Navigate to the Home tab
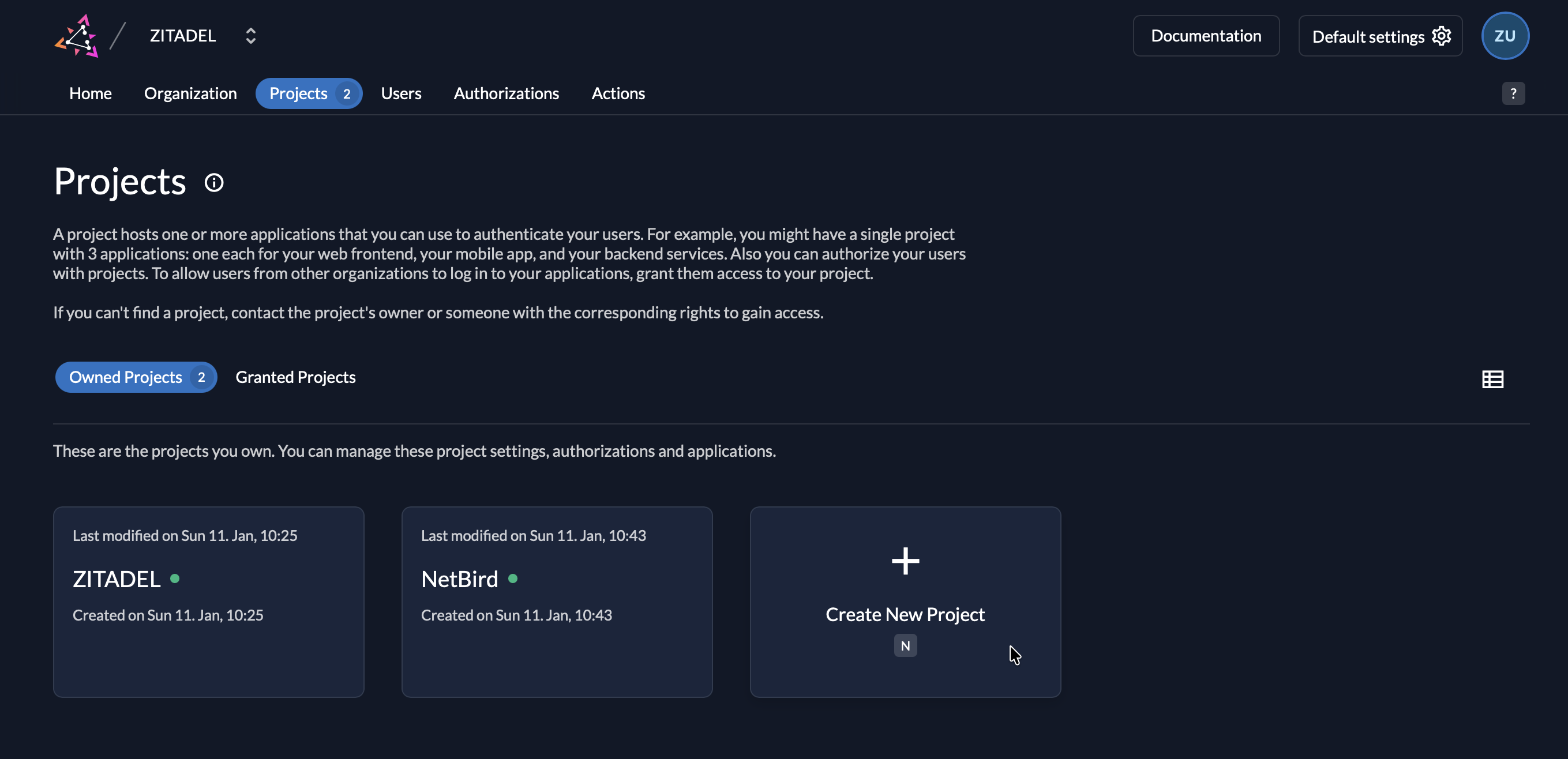 pos(90,93)
